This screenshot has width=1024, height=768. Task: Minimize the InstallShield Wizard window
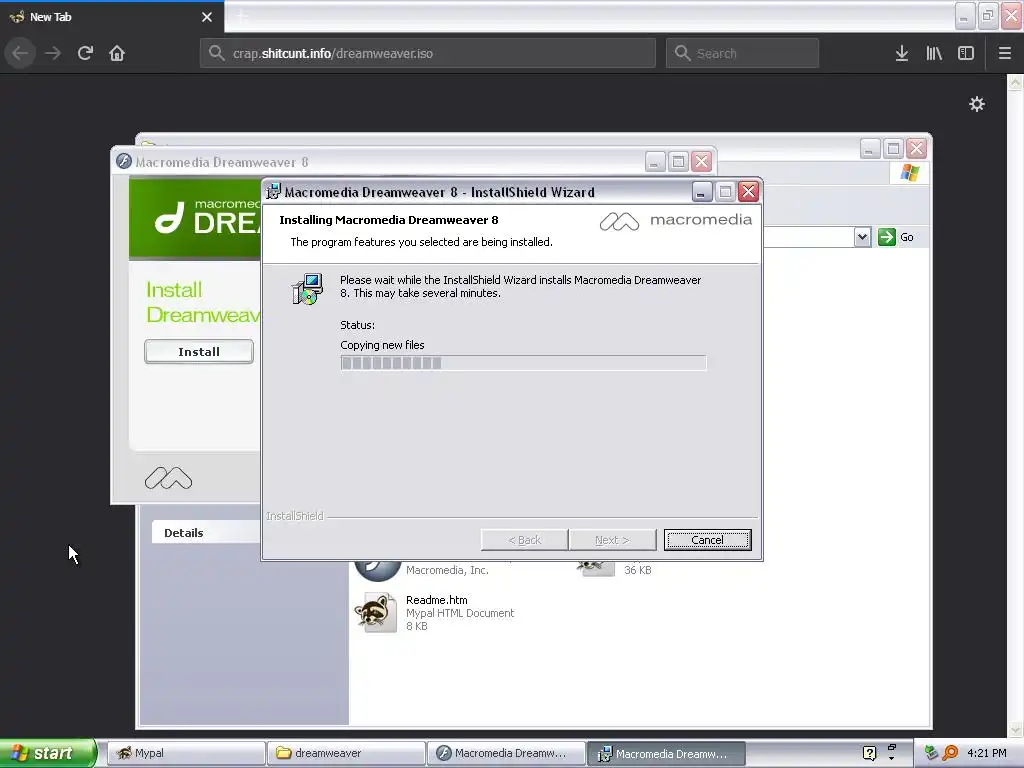(x=701, y=191)
